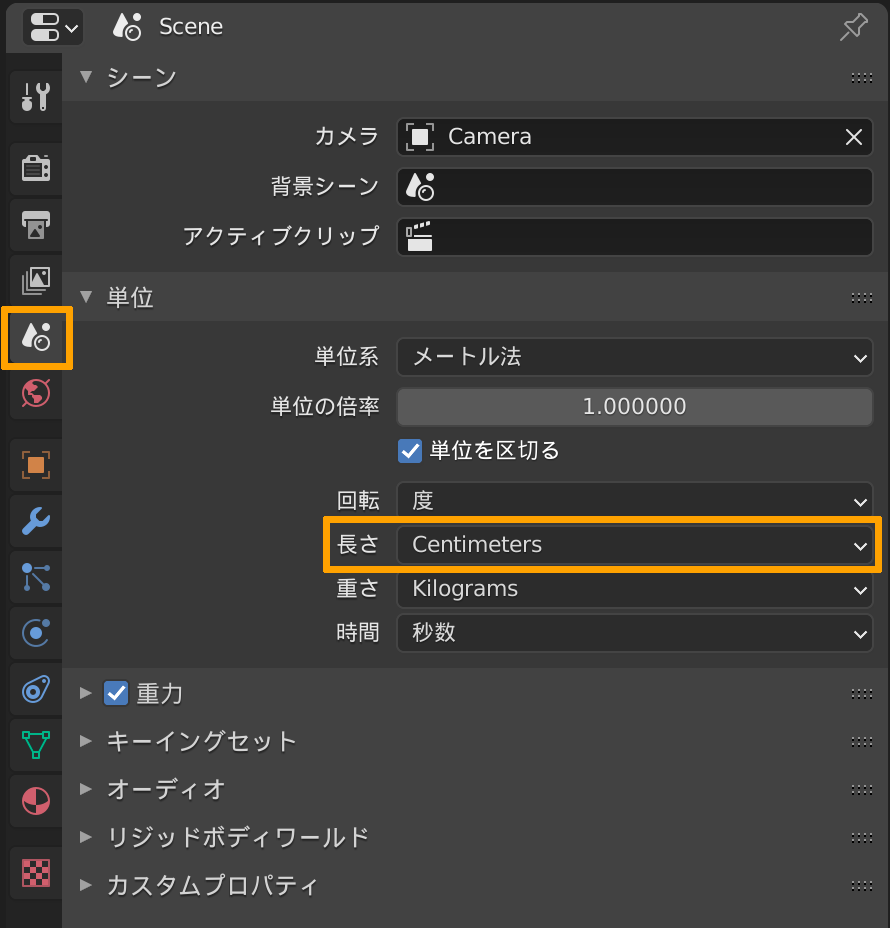Disable the 重力 checkbox
The image size is (890, 928).
pyautogui.click(x=116, y=693)
